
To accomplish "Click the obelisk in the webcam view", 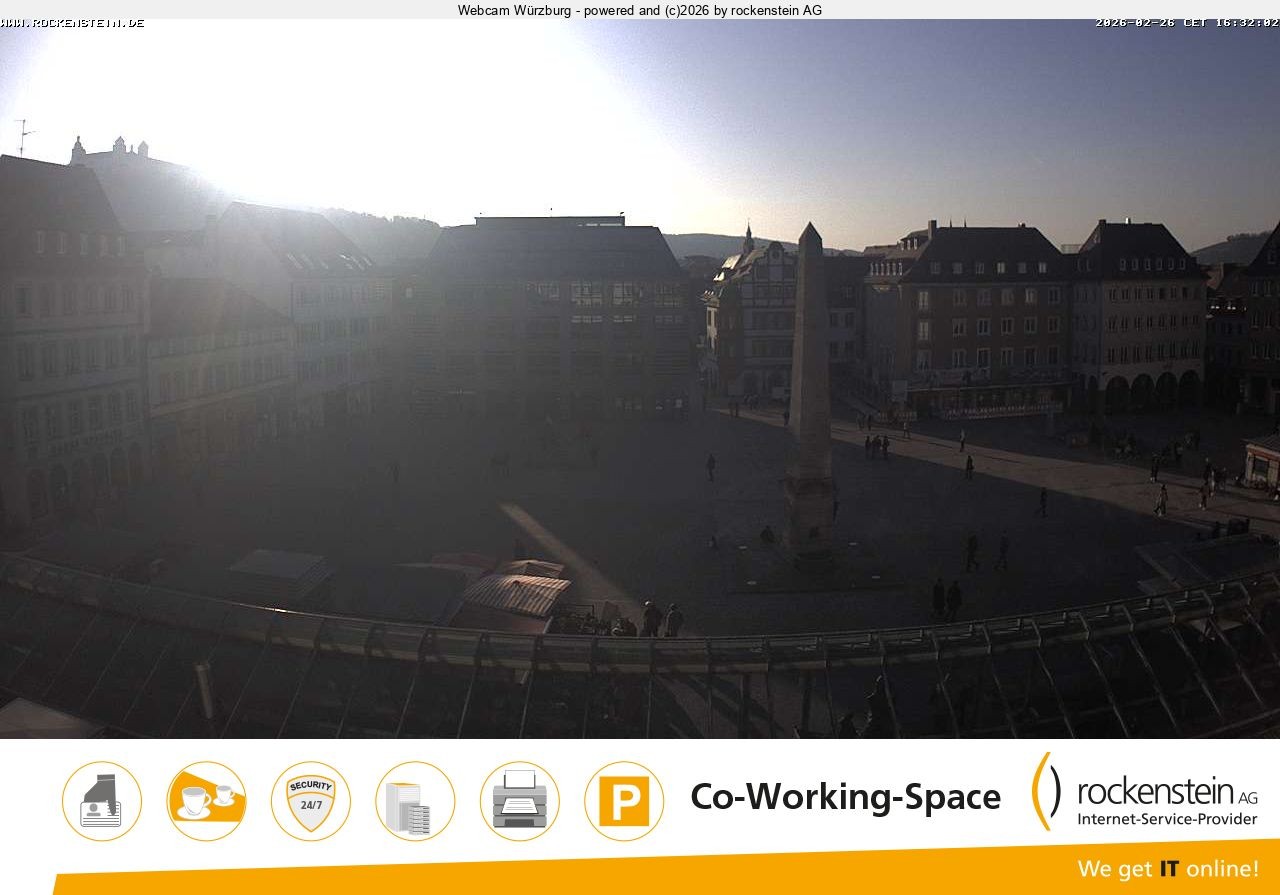I will [x=806, y=390].
